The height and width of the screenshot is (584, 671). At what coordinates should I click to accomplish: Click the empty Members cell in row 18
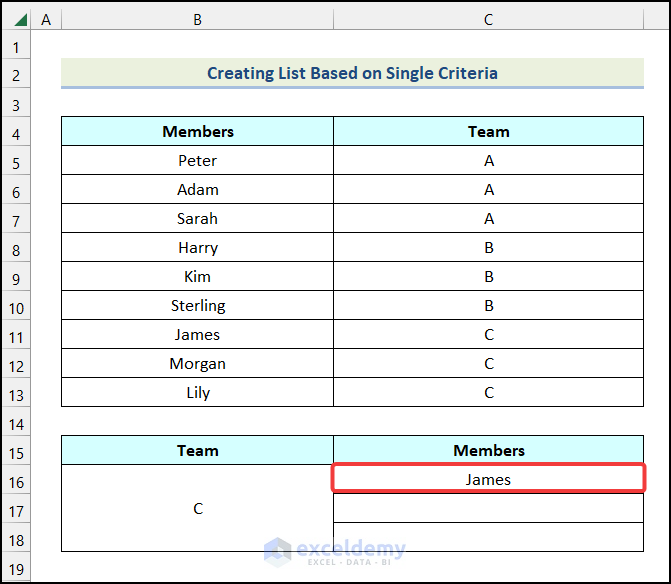pos(488,538)
